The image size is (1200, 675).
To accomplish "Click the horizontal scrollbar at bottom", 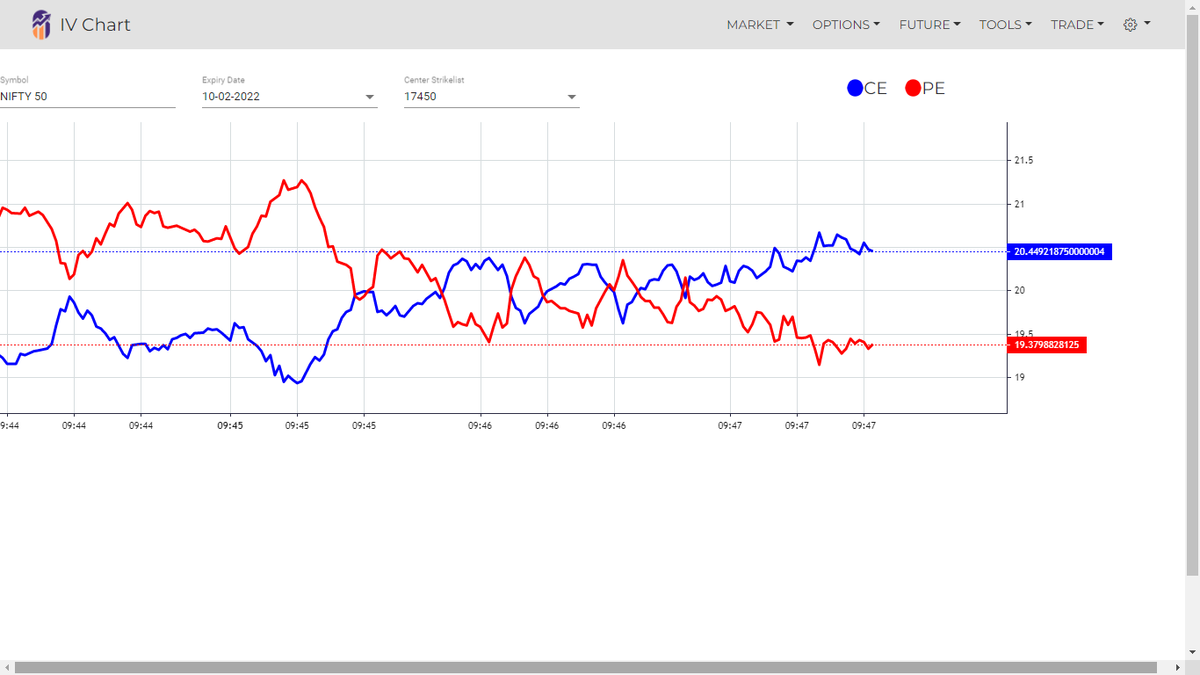I will tap(585, 667).
